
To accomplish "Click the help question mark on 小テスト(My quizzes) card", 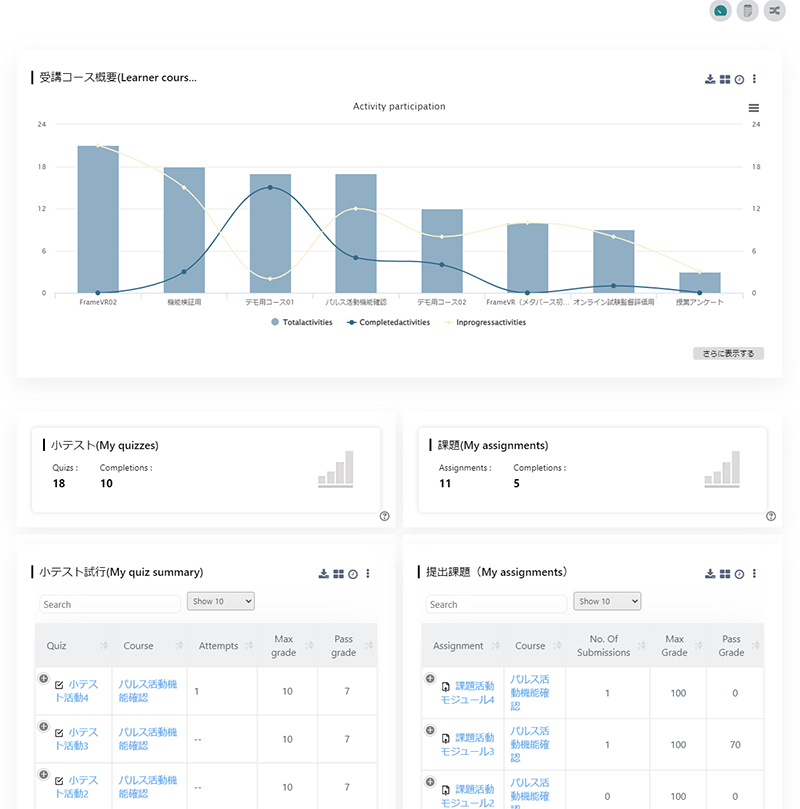I will click(384, 516).
